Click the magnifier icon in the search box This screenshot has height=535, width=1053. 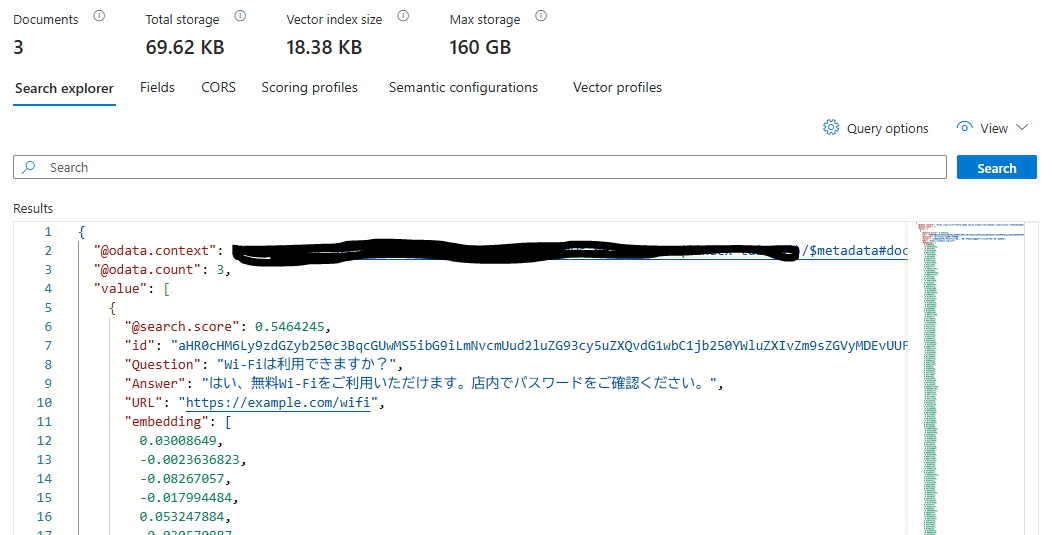coord(29,167)
